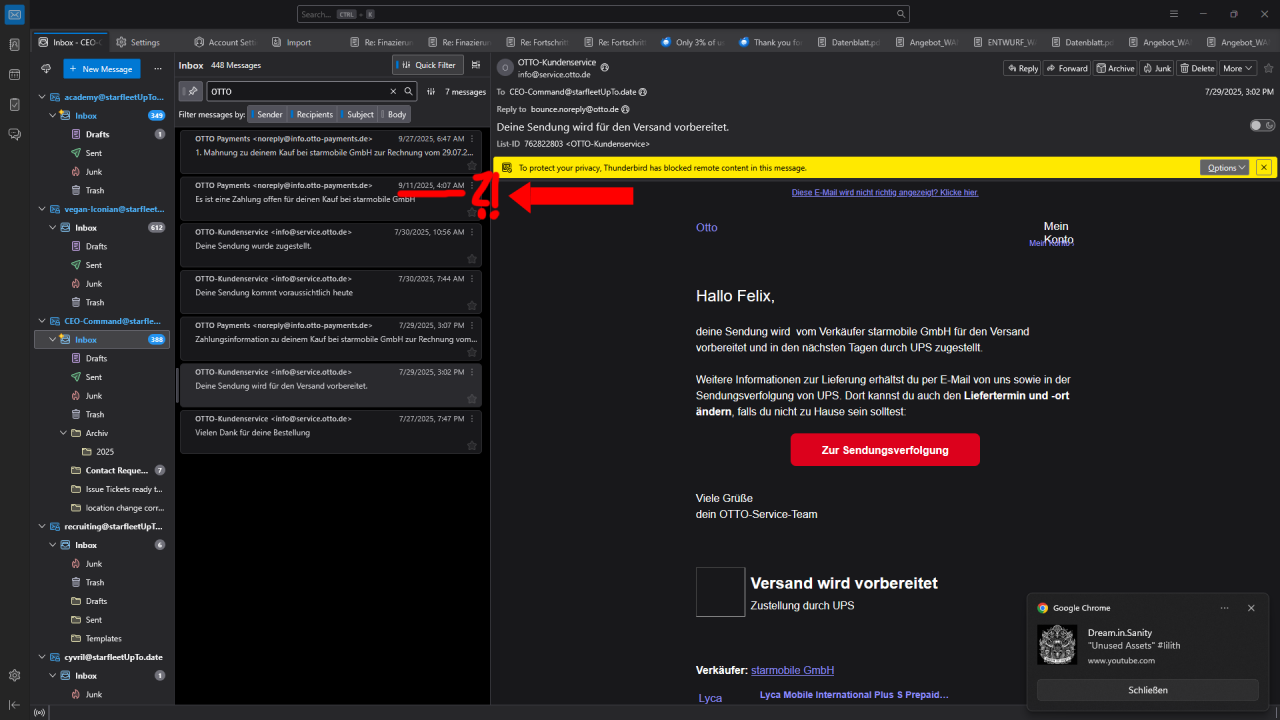Open the Calendar space icon

[15, 74]
